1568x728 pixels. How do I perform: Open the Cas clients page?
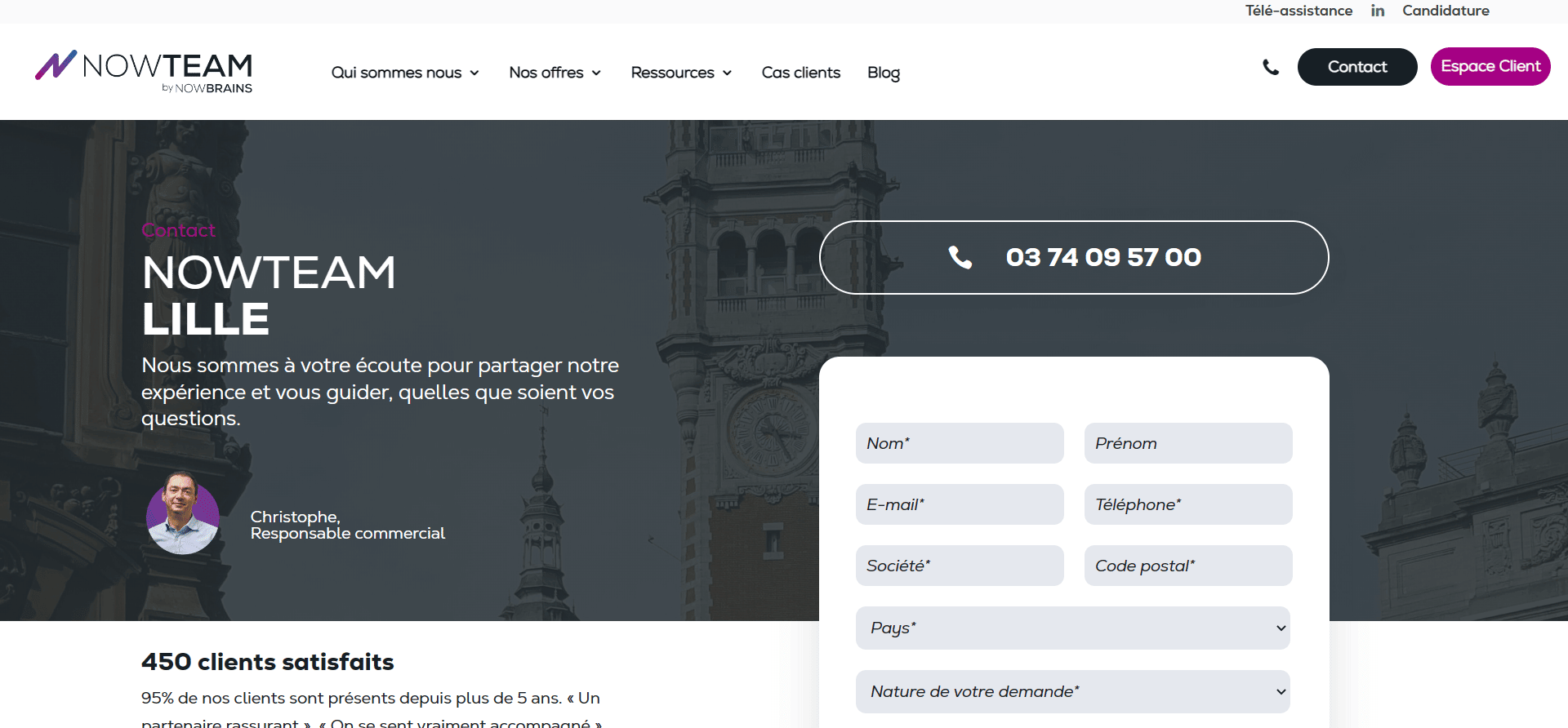point(800,73)
